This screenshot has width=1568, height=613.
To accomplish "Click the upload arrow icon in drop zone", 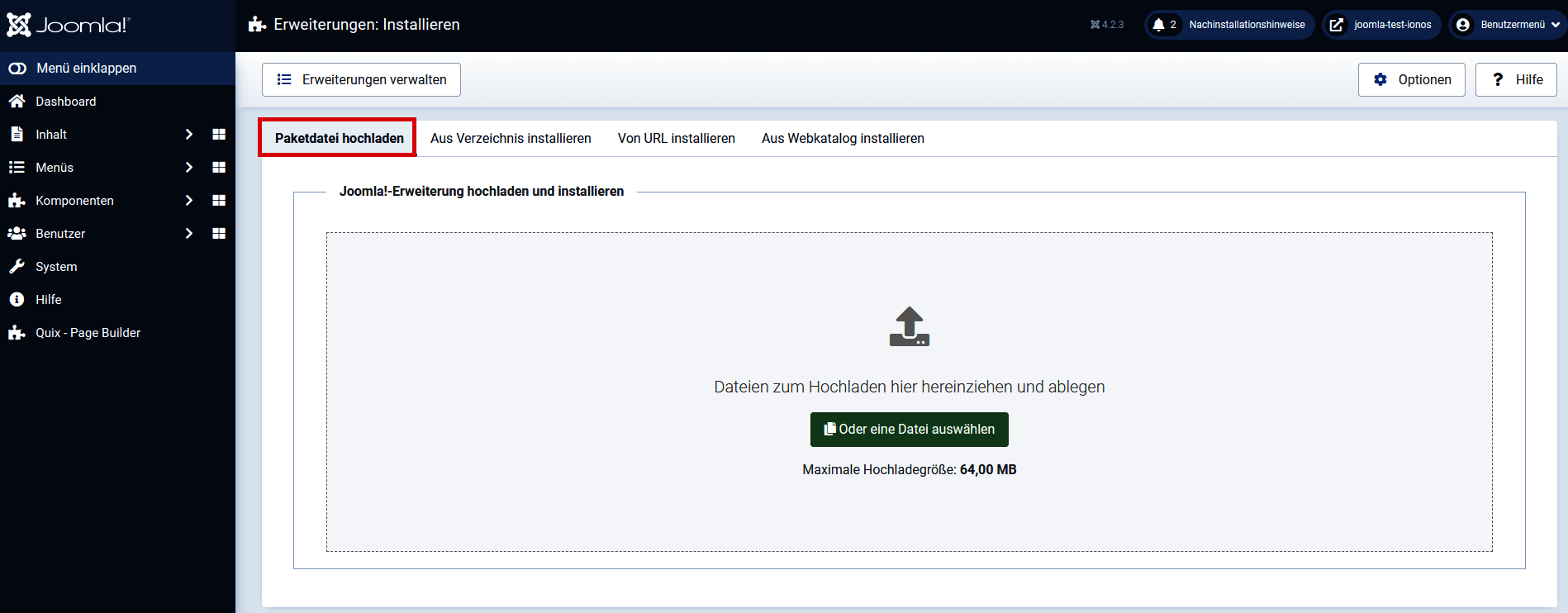I will click(x=910, y=326).
